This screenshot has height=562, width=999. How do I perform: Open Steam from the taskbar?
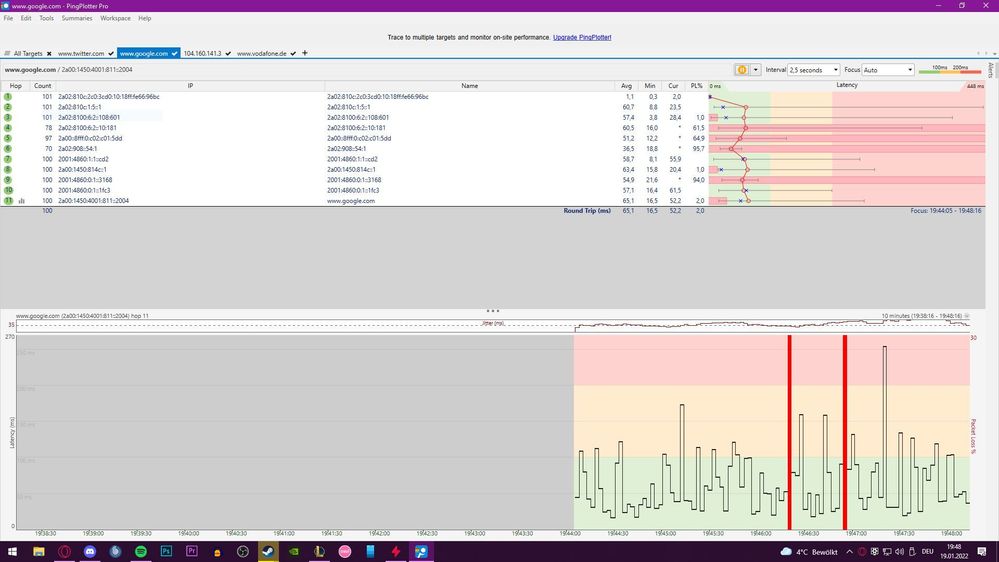coord(268,551)
